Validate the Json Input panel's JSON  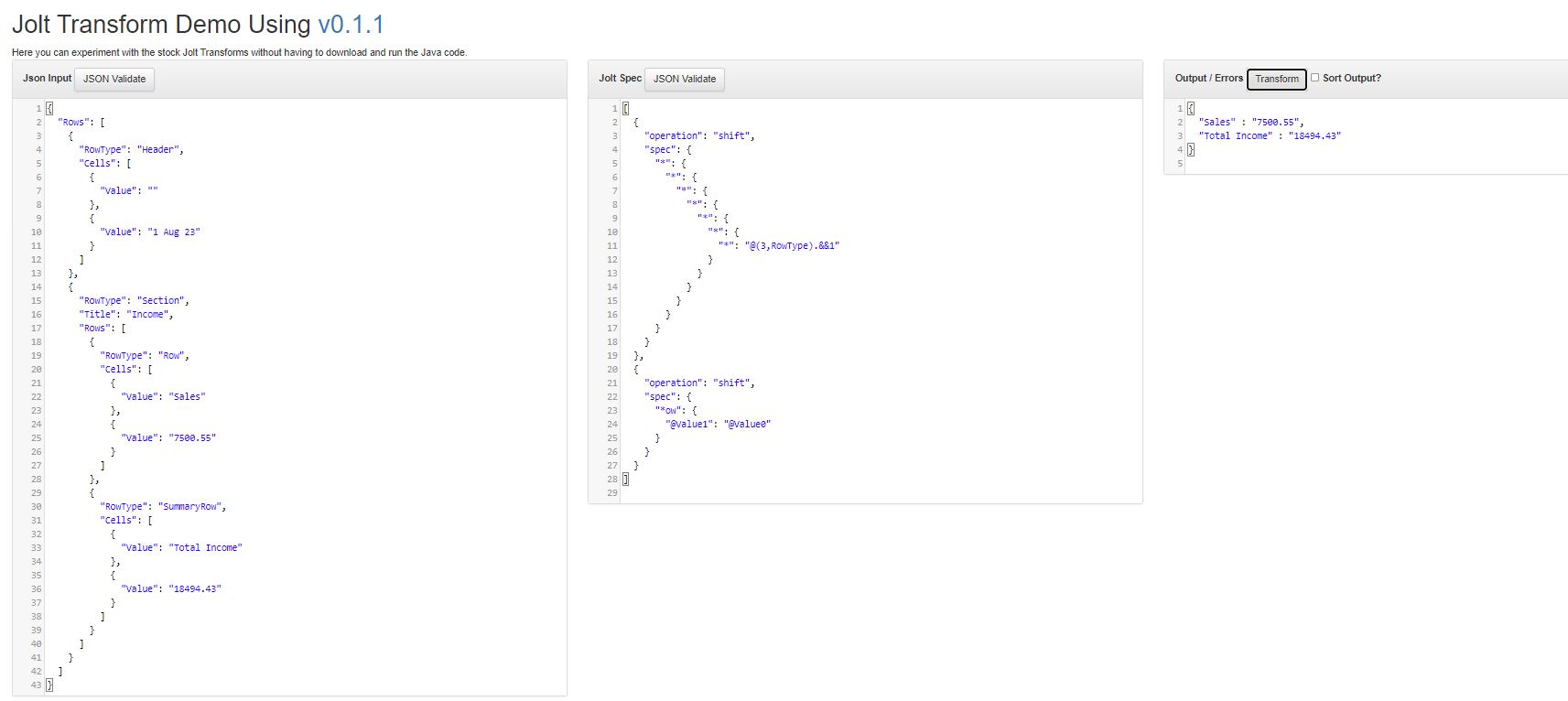[x=114, y=79]
